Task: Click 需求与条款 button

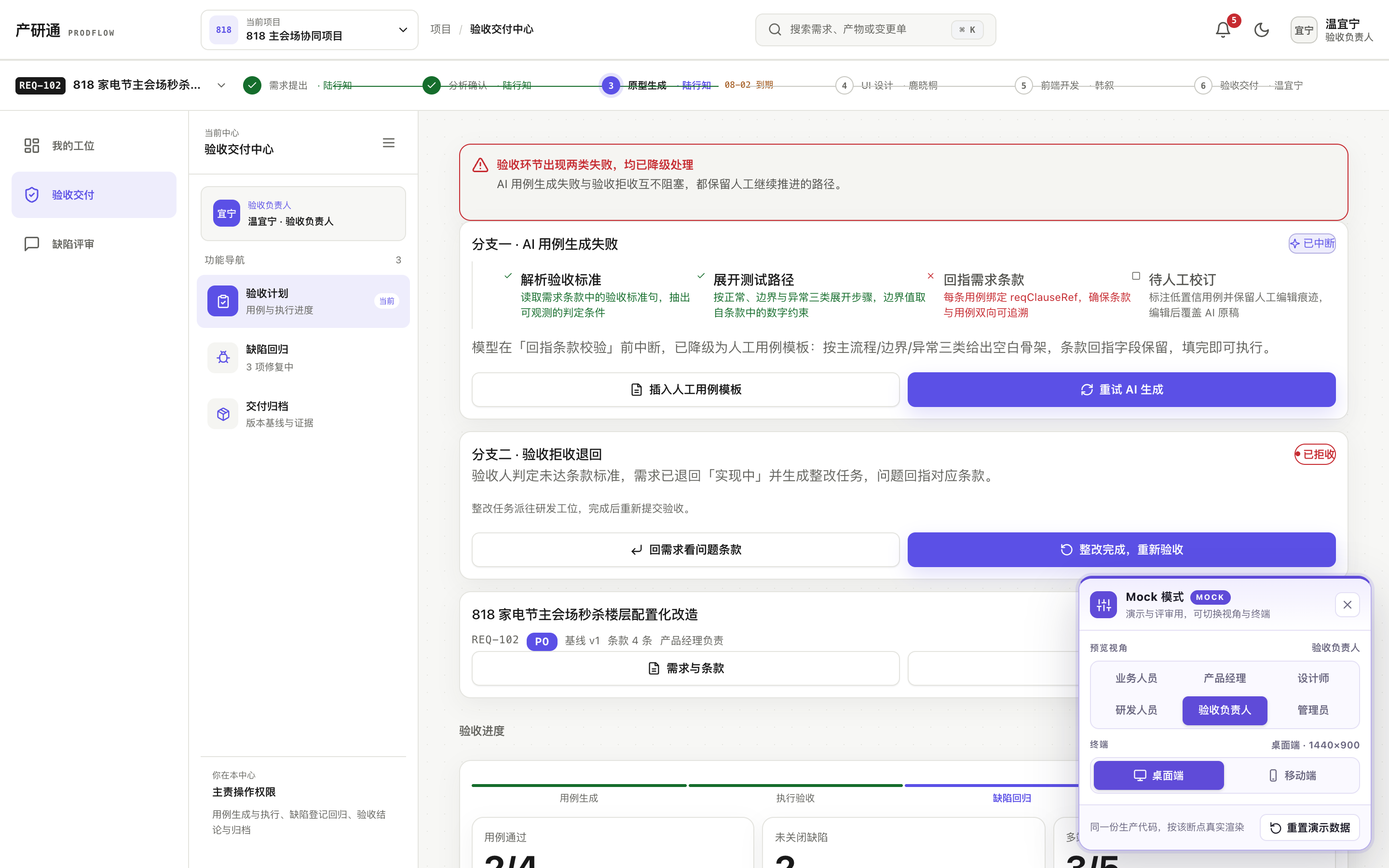Action: click(x=685, y=668)
